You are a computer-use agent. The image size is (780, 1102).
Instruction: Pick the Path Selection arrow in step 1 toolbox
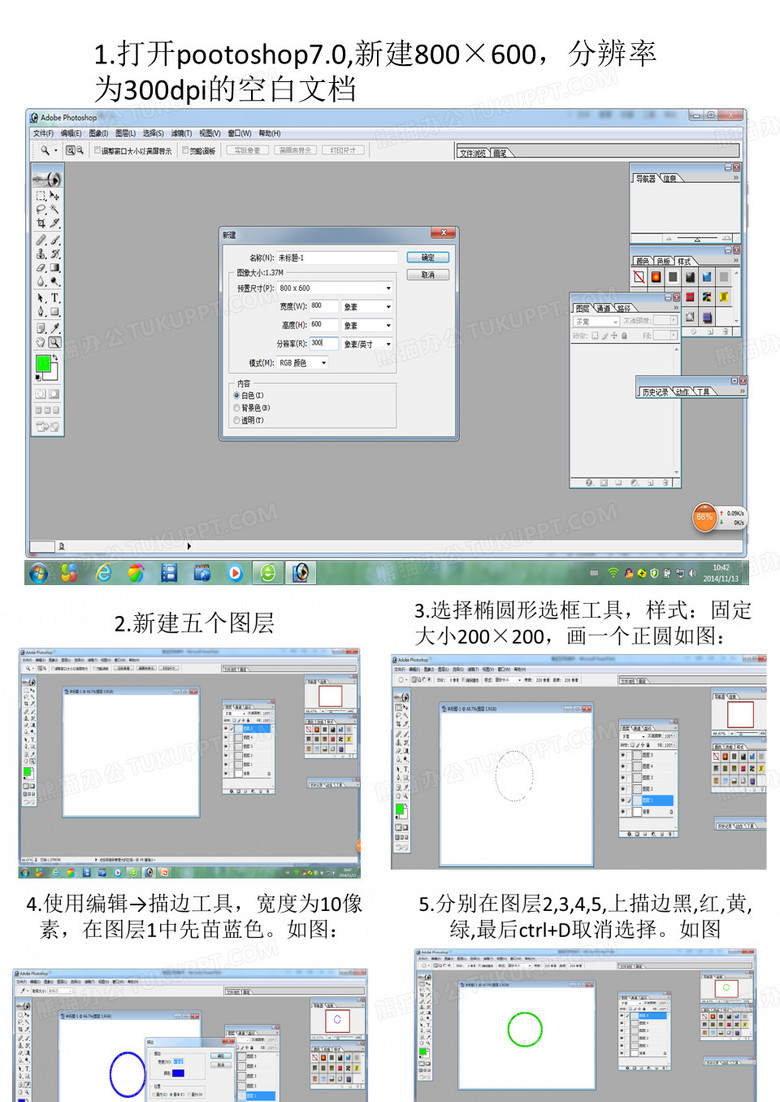tap(41, 298)
